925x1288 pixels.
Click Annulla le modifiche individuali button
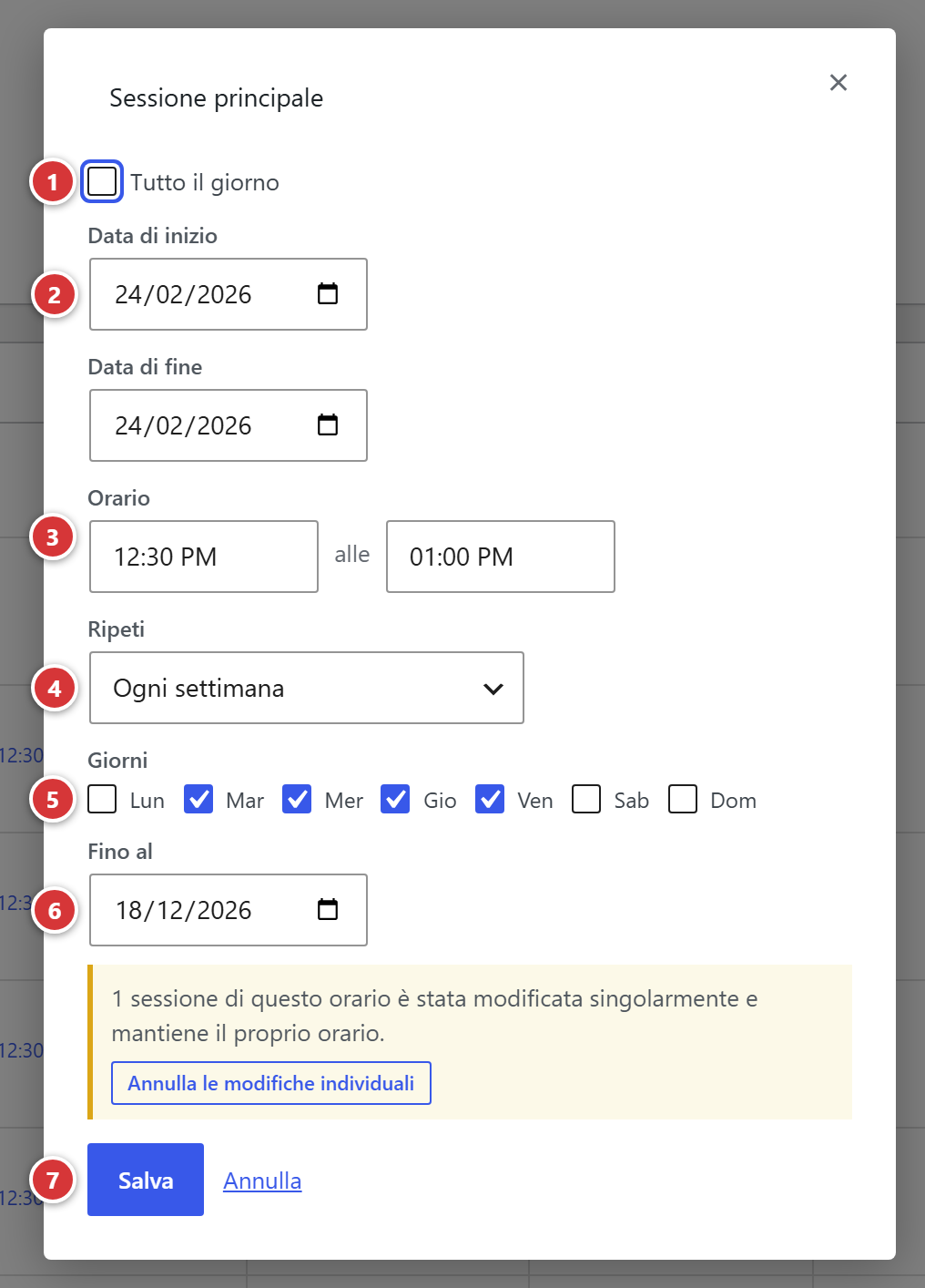271,1083
